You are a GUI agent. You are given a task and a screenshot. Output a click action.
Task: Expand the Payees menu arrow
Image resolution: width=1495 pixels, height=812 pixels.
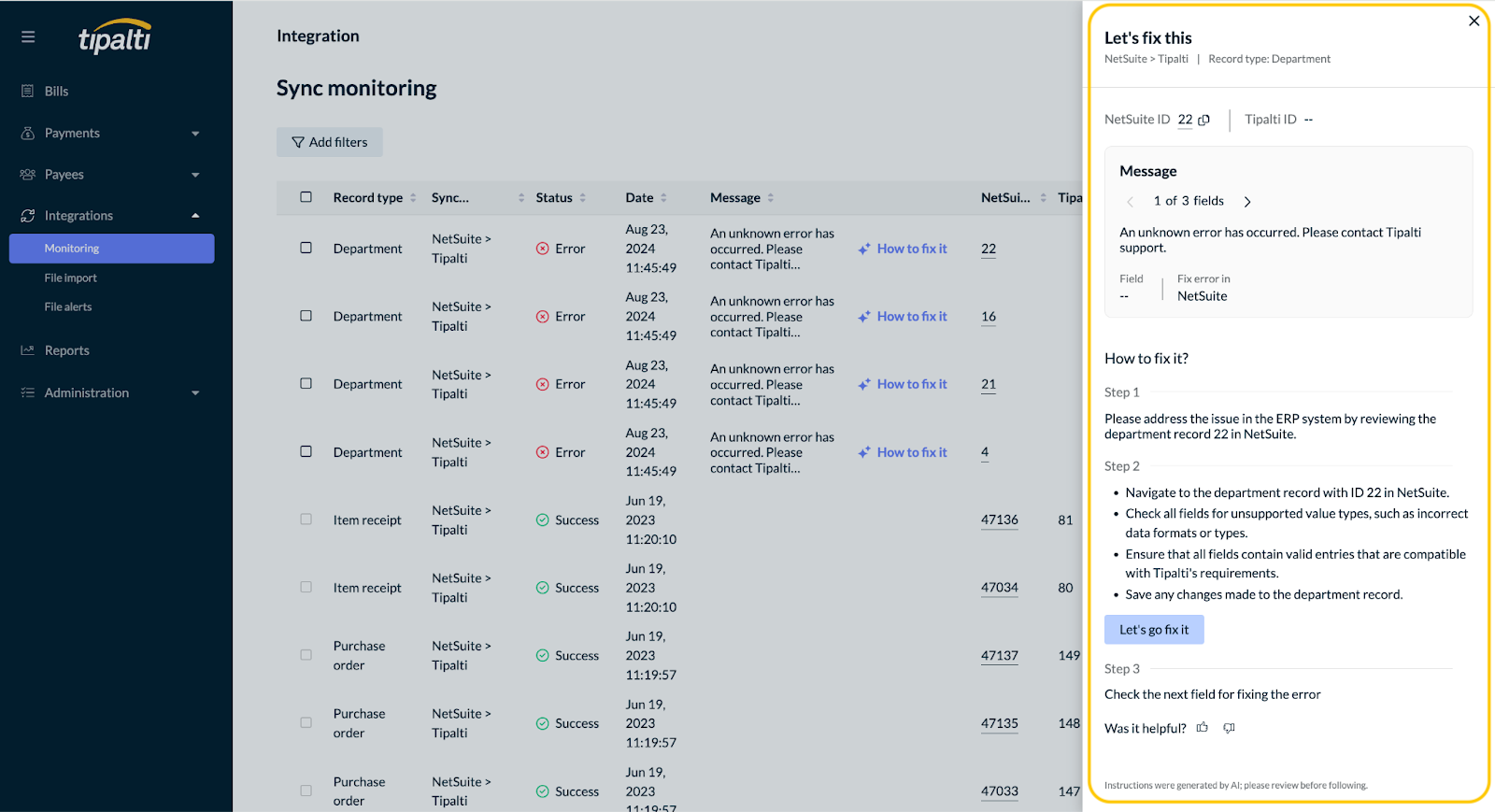195,175
